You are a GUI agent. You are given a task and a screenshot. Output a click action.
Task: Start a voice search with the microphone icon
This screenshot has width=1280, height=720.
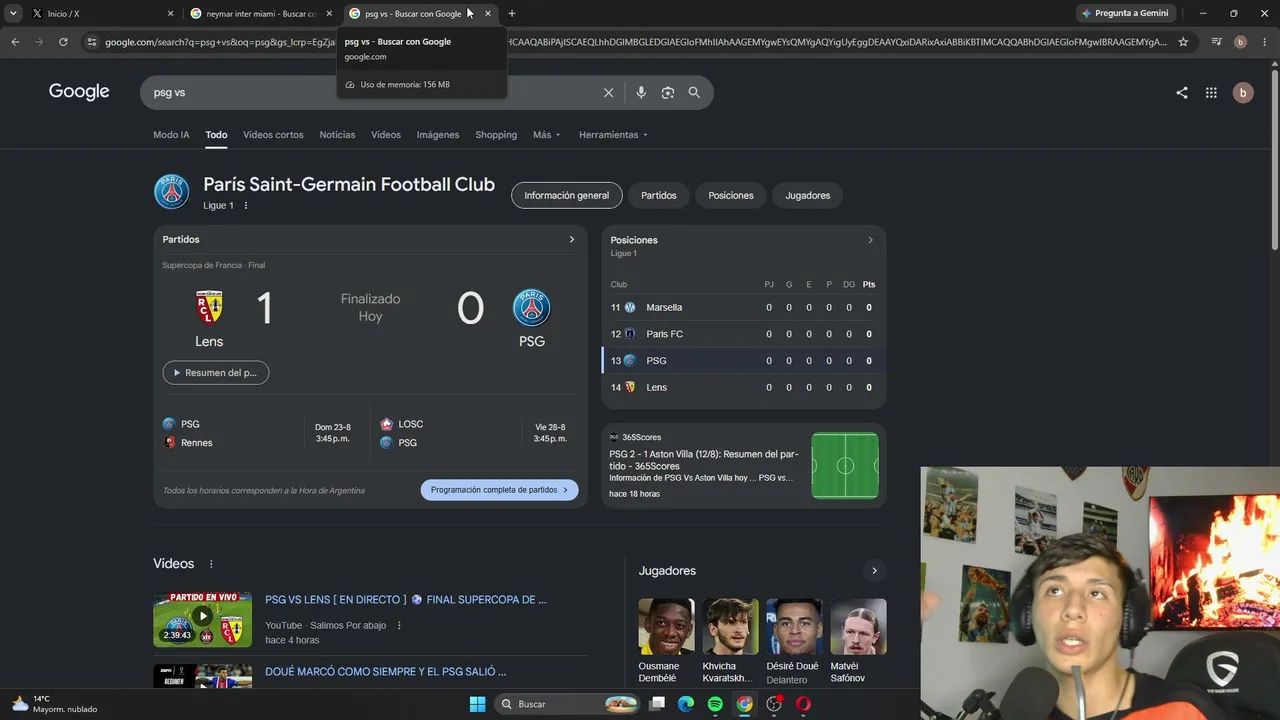pyautogui.click(x=641, y=92)
